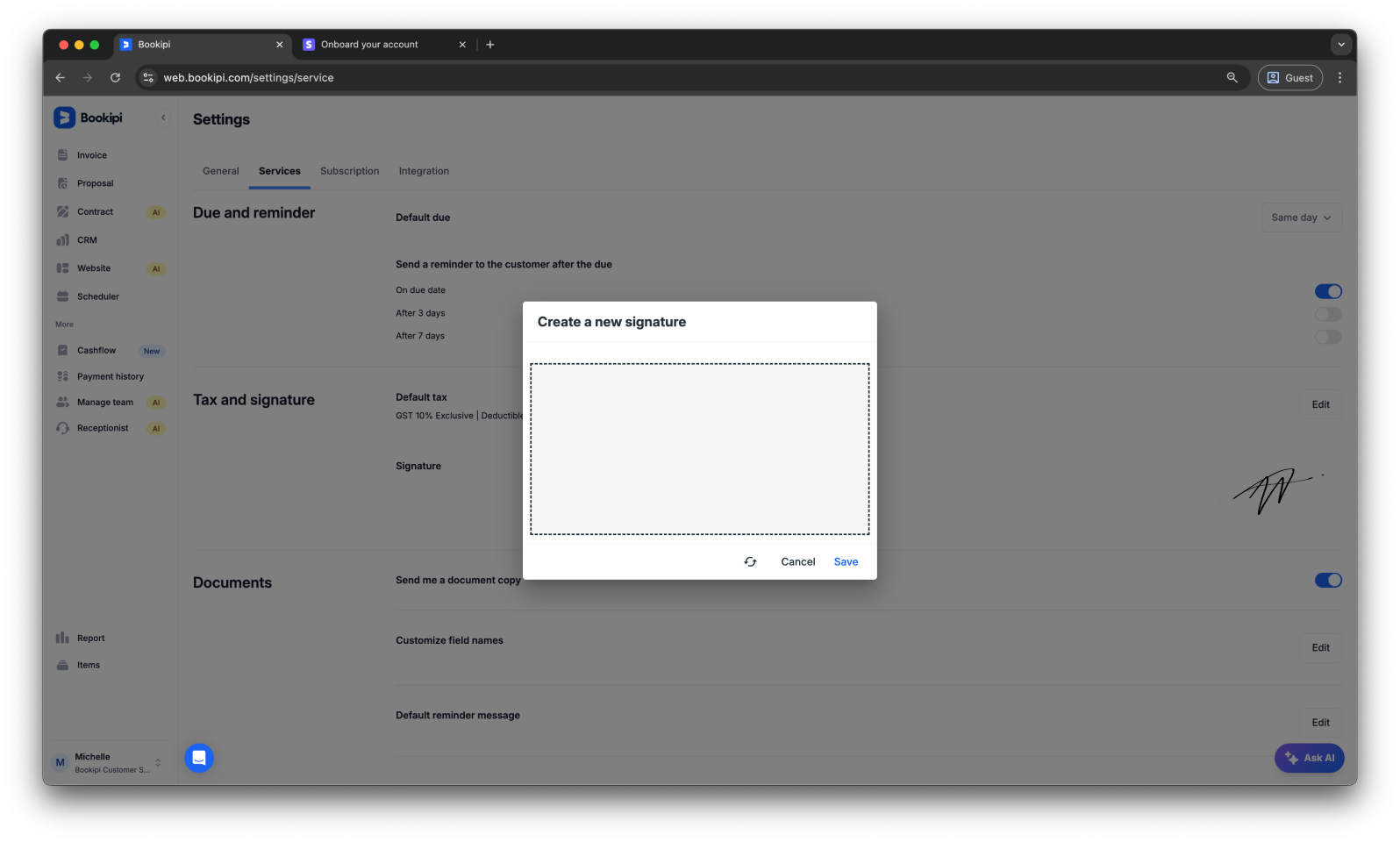The height and width of the screenshot is (842, 1400).
Task: Click the reset signature refresh icon
Action: (x=750, y=561)
